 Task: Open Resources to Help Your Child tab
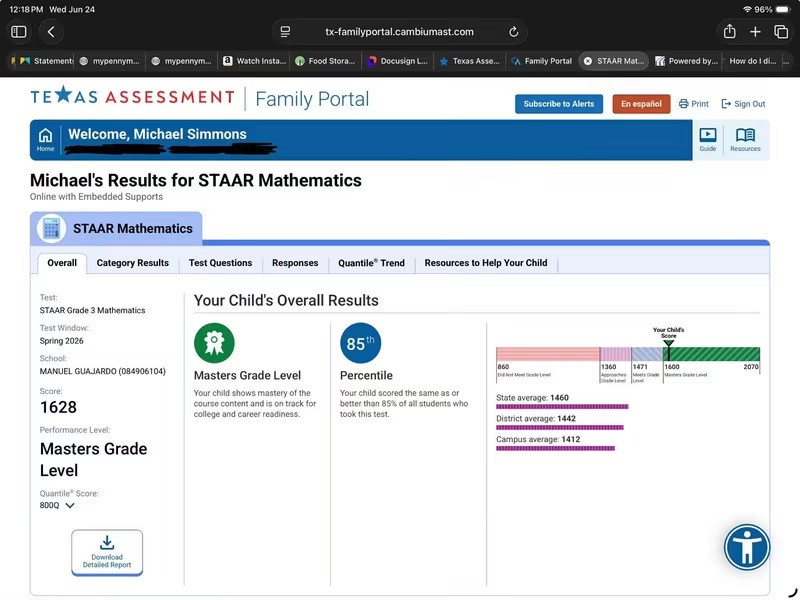(x=486, y=263)
